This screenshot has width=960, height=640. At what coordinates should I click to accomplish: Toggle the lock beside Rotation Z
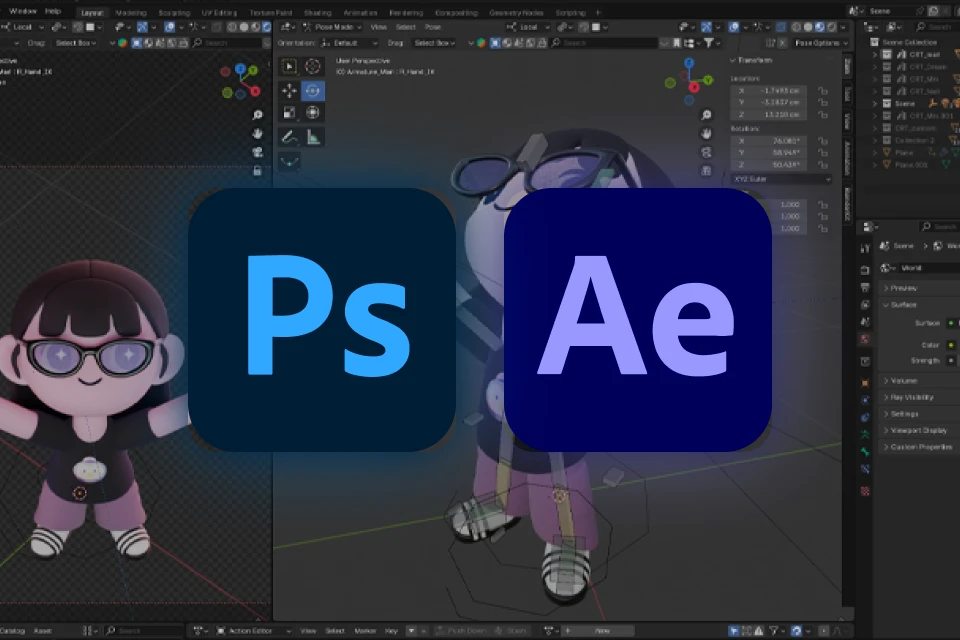(823, 165)
